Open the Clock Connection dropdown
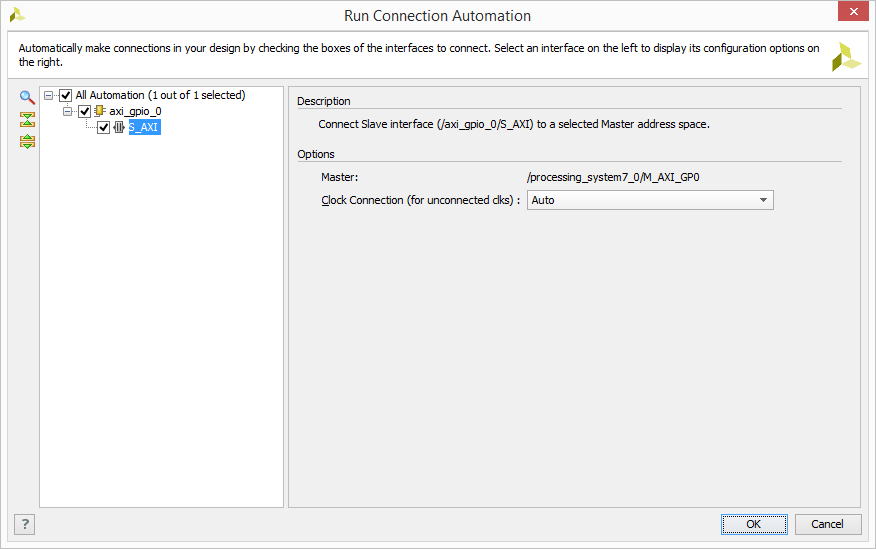 pyautogui.click(x=650, y=200)
